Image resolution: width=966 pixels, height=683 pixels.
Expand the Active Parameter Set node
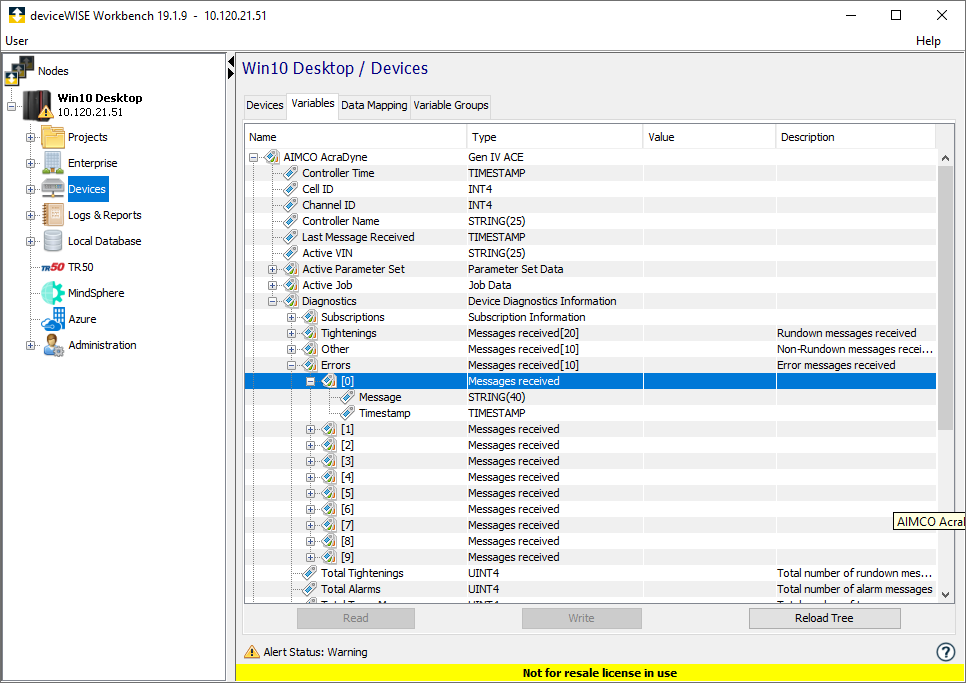[273, 269]
